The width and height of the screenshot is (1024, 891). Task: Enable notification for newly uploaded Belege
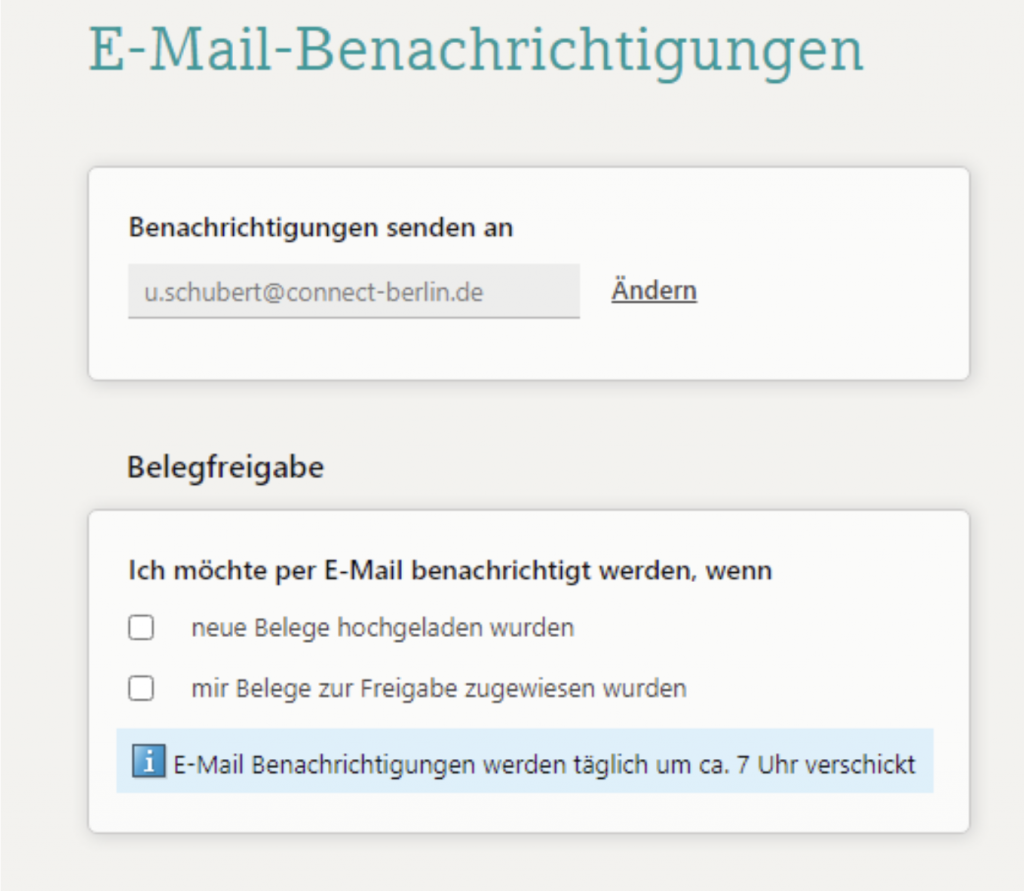coord(141,628)
